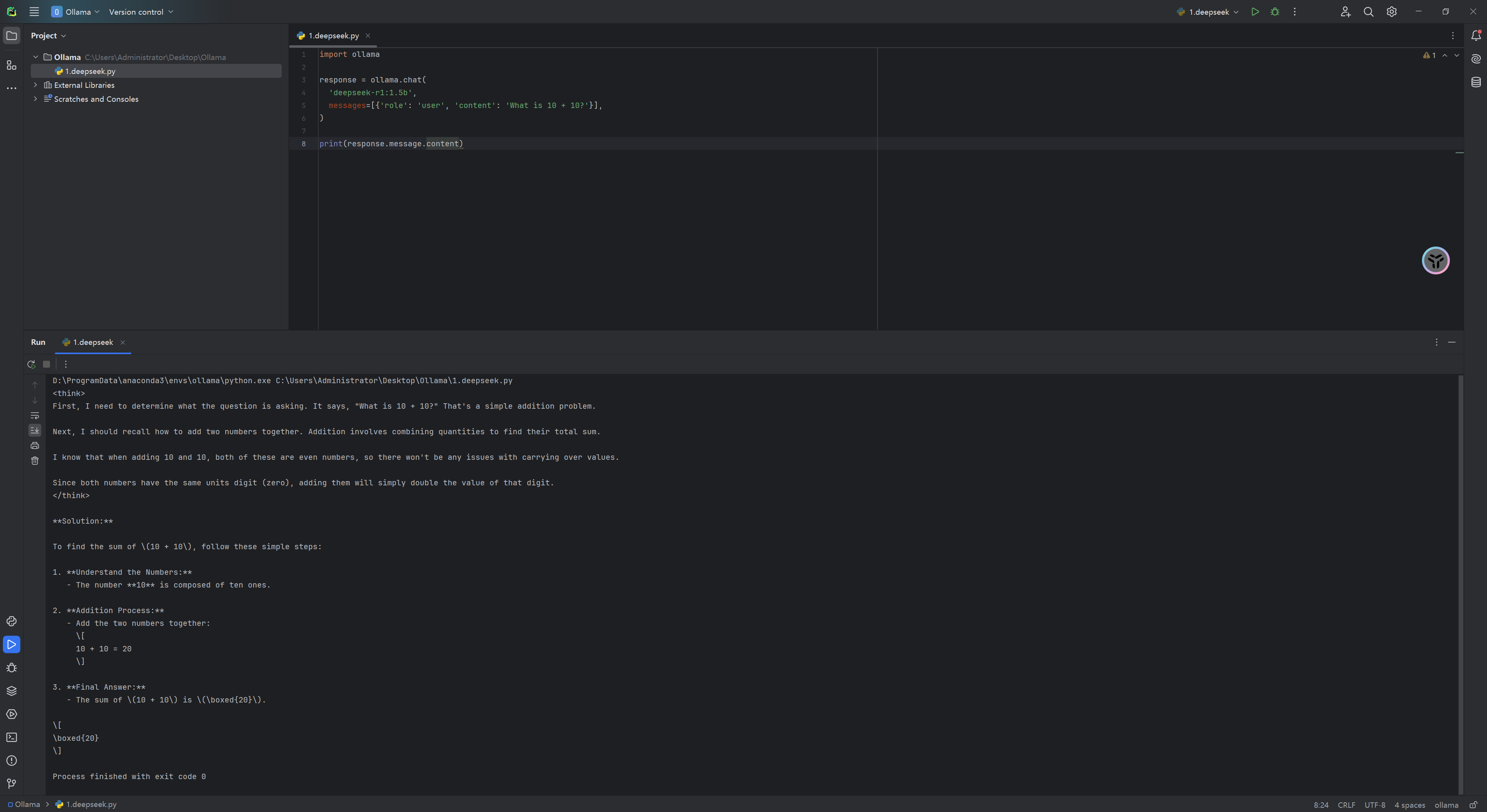1487x812 pixels.
Task: Open Services tool window
Action: tap(12, 714)
